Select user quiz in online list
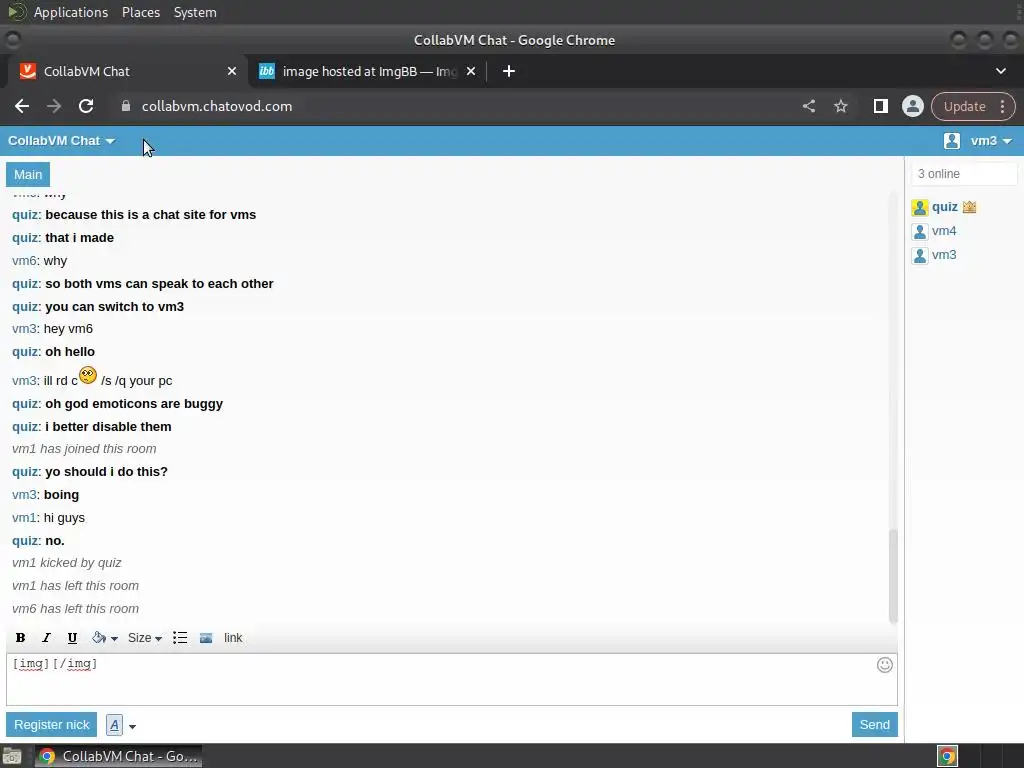1024x768 pixels. tap(944, 207)
